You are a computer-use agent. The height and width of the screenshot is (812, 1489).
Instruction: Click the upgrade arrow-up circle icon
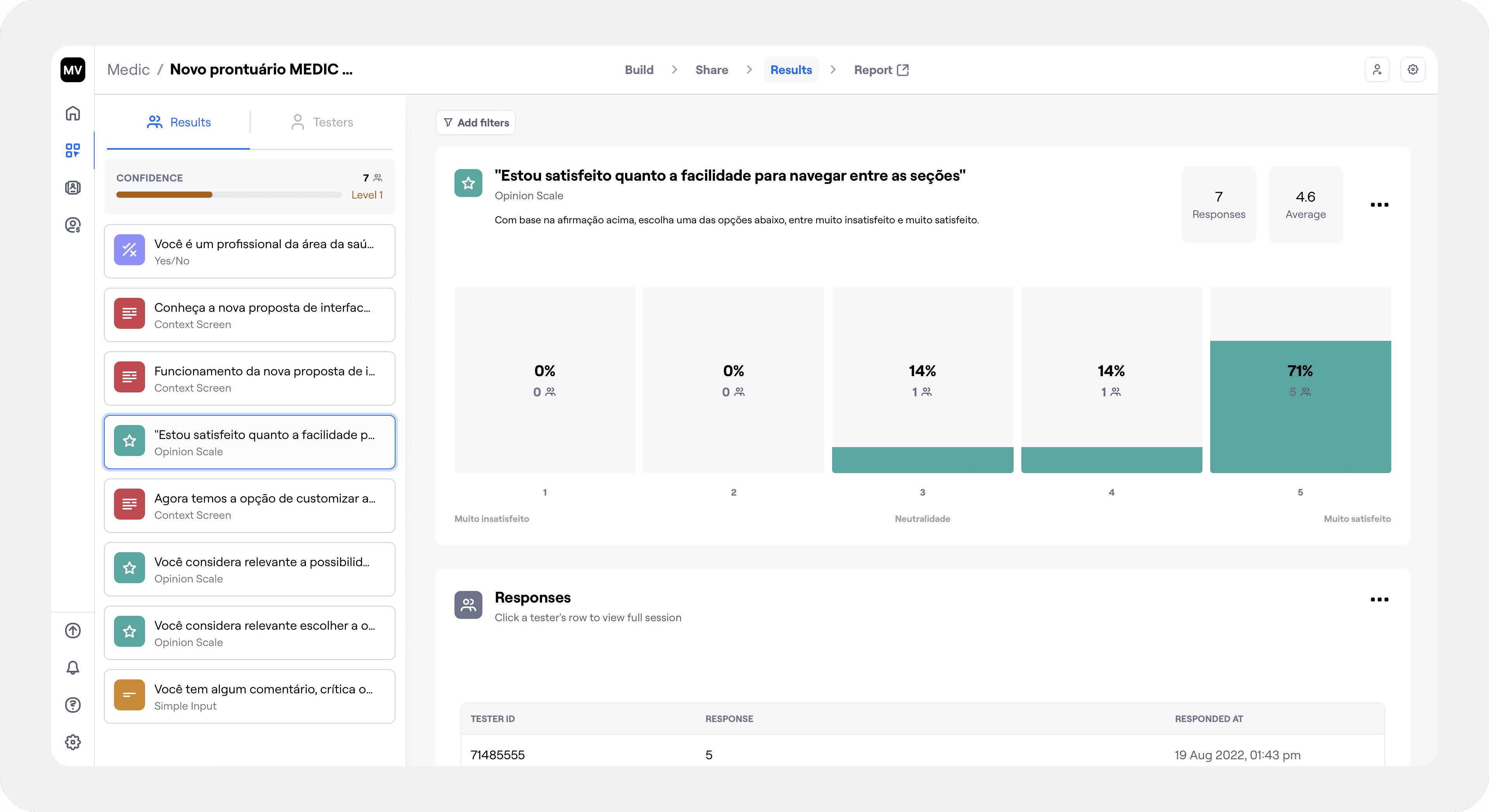(x=73, y=631)
